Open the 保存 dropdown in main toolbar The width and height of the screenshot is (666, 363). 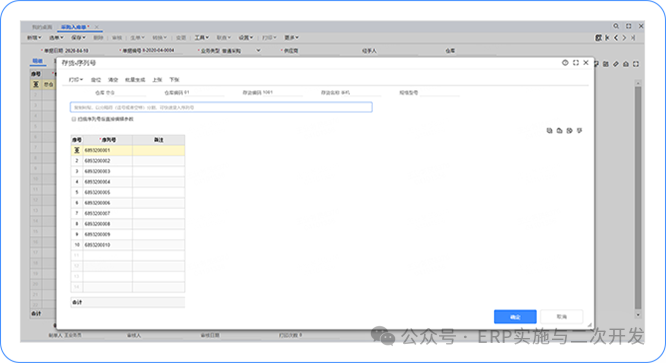[78, 38]
